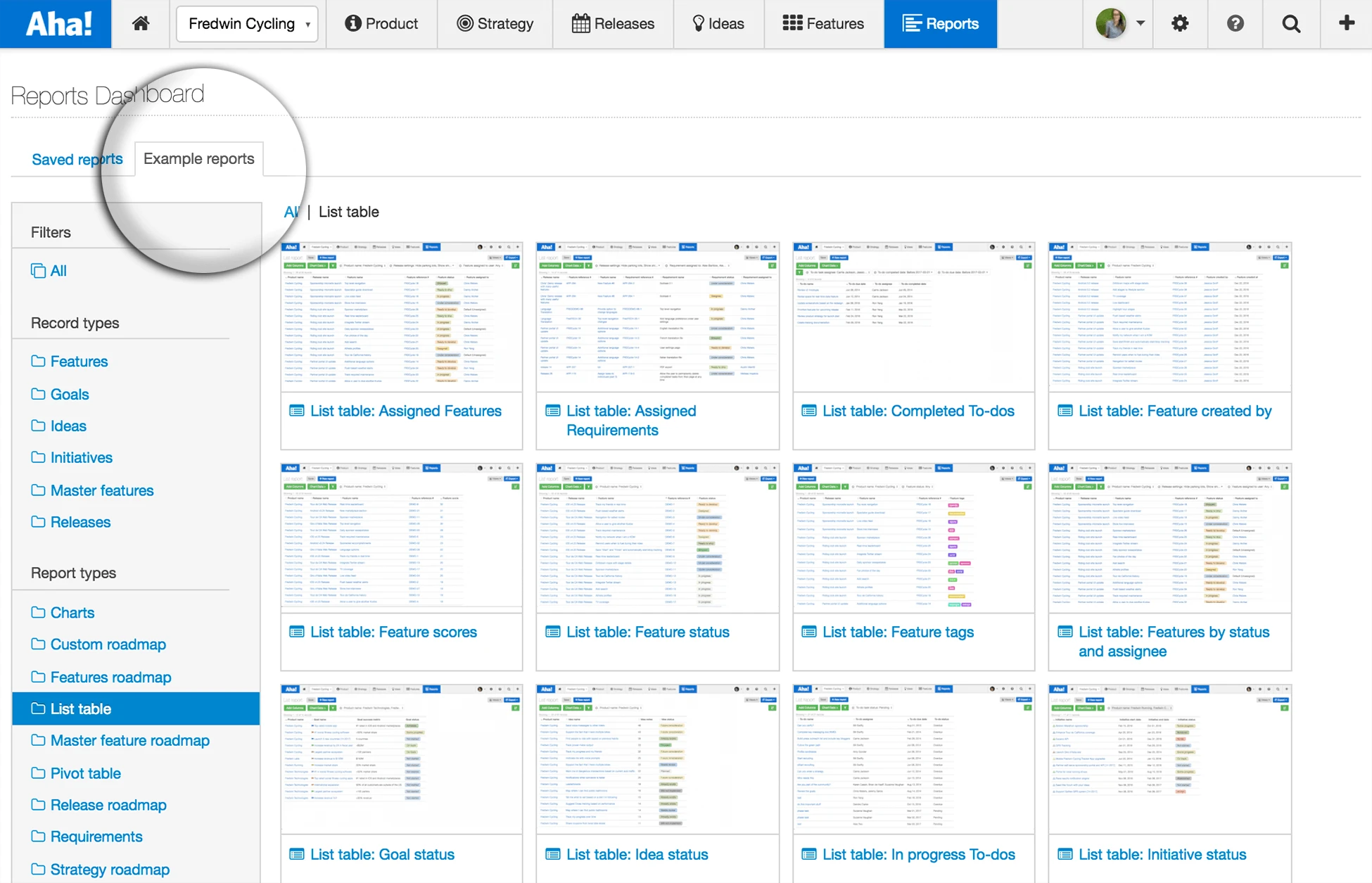This screenshot has width=1372, height=883.
Task: Click the Assigned Features report thumbnail
Action: coord(401,317)
